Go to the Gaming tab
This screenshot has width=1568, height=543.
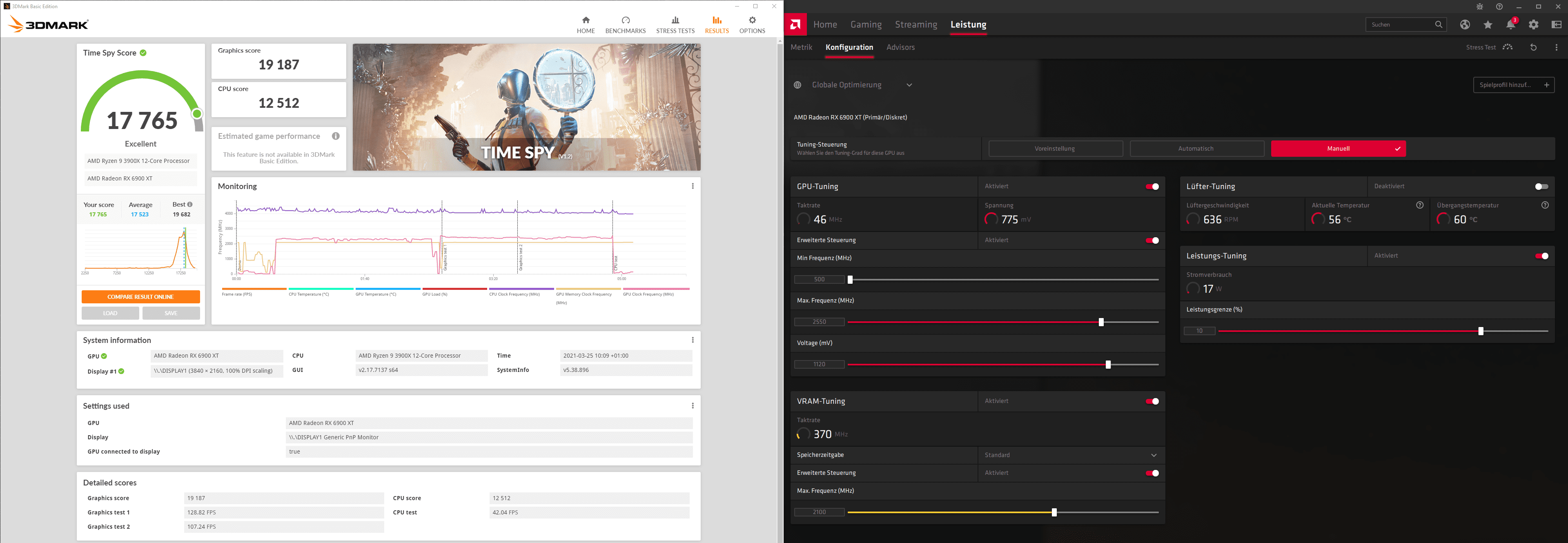[866, 25]
